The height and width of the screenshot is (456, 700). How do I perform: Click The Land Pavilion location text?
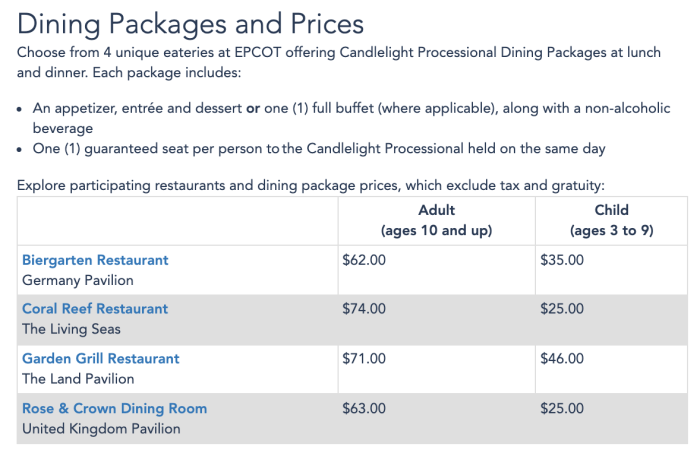point(78,379)
